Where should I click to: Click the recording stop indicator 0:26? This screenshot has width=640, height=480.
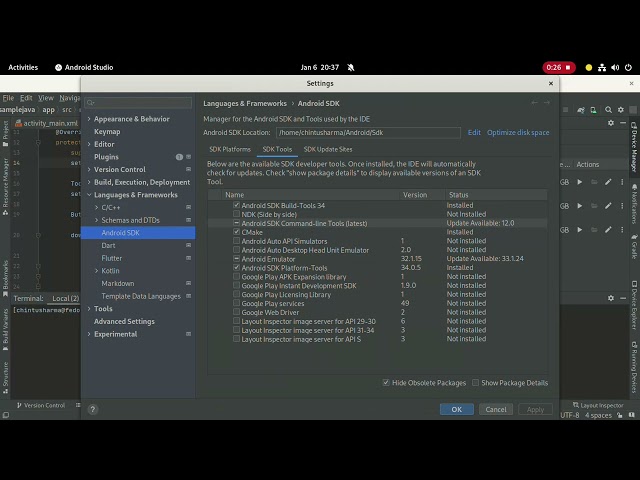click(x=559, y=67)
